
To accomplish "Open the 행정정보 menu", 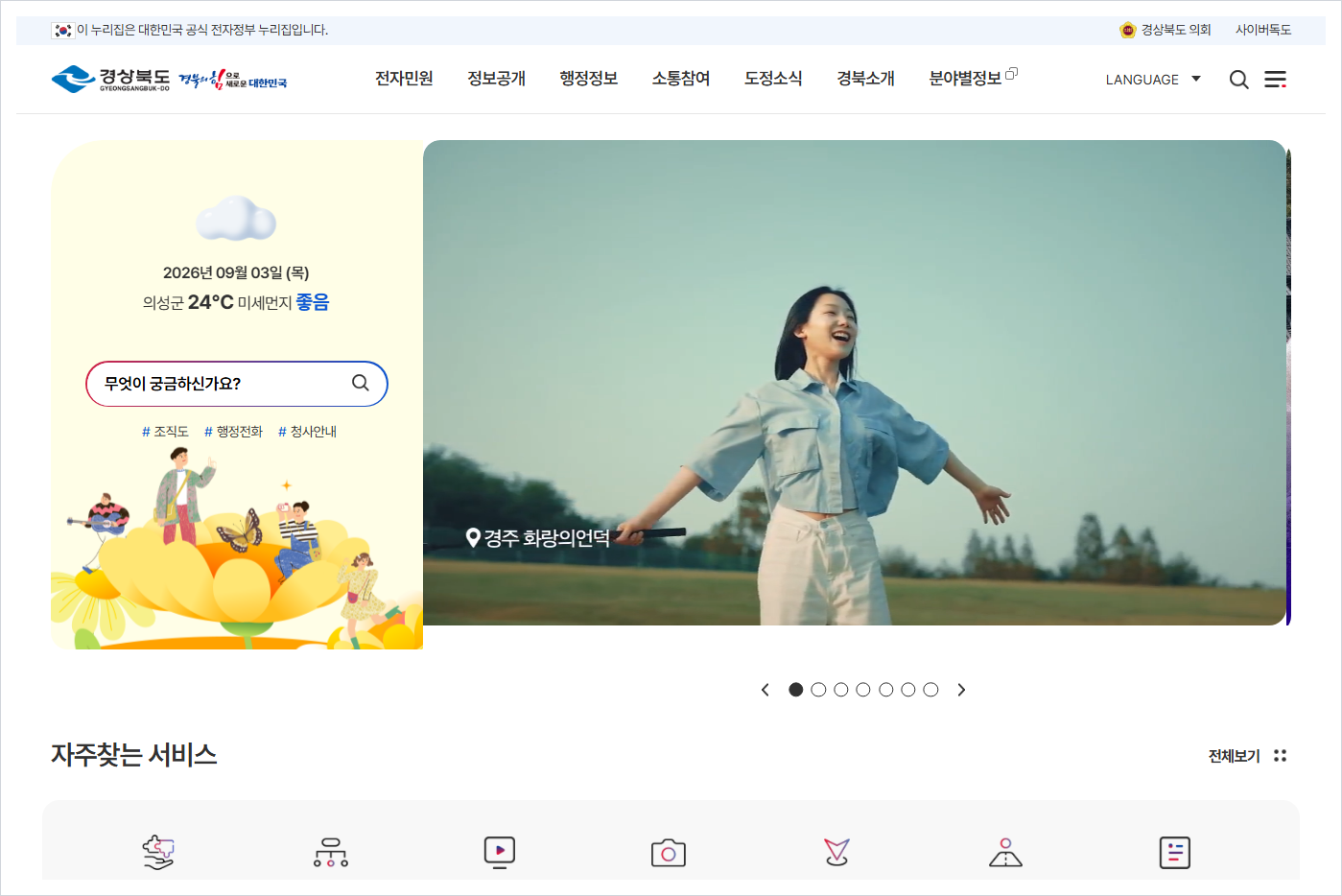I will [588, 79].
